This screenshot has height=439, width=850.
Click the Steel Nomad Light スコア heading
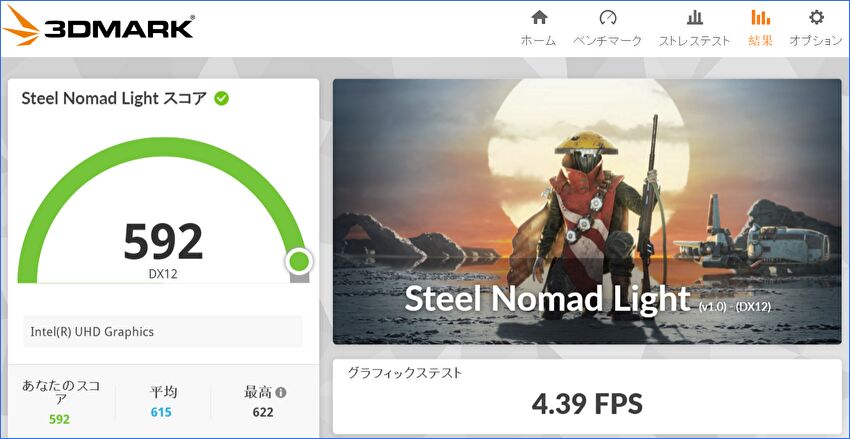point(114,98)
